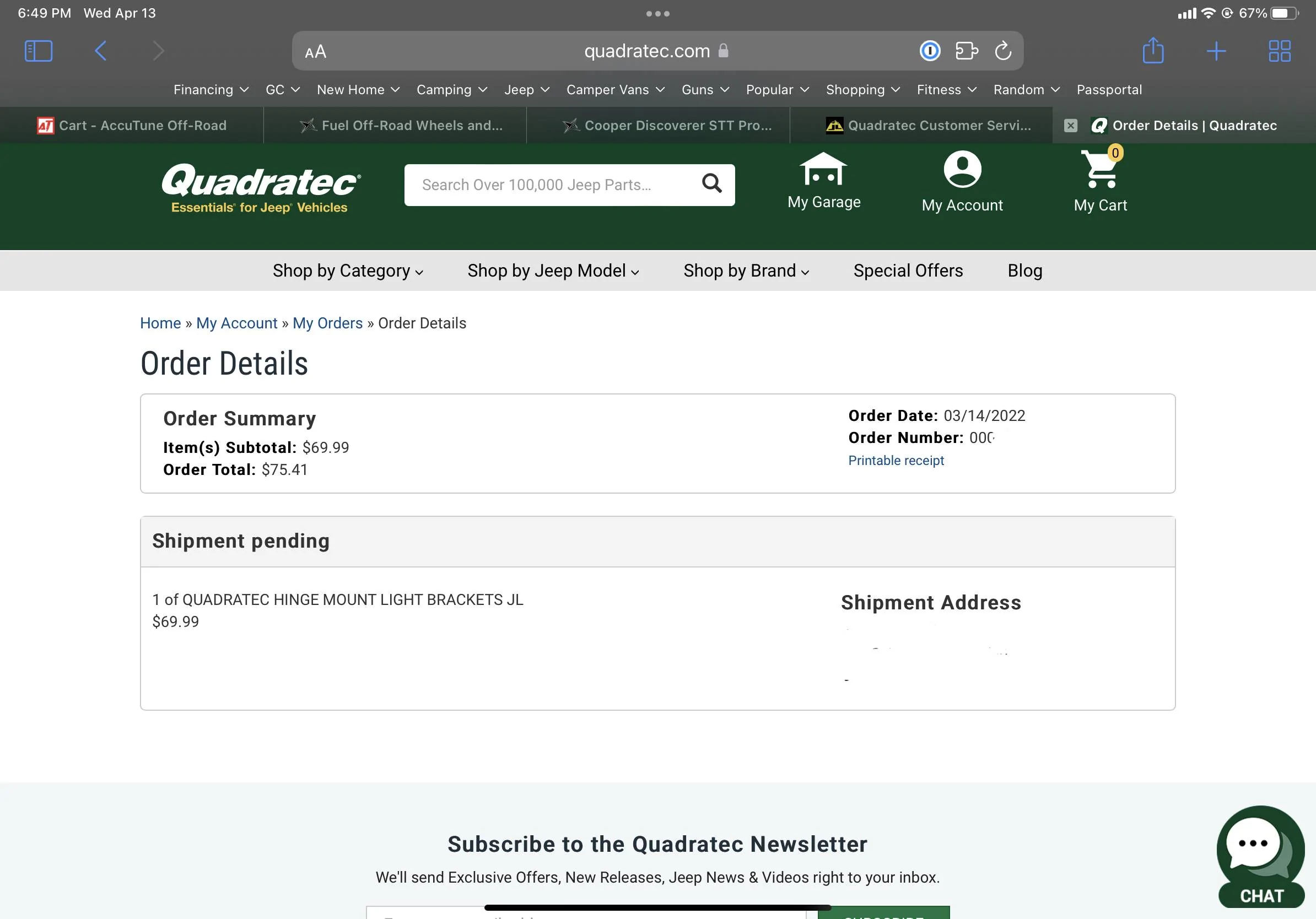This screenshot has width=1316, height=919.
Task: Show the Safari sidebar
Action: [x=39, y=51]
